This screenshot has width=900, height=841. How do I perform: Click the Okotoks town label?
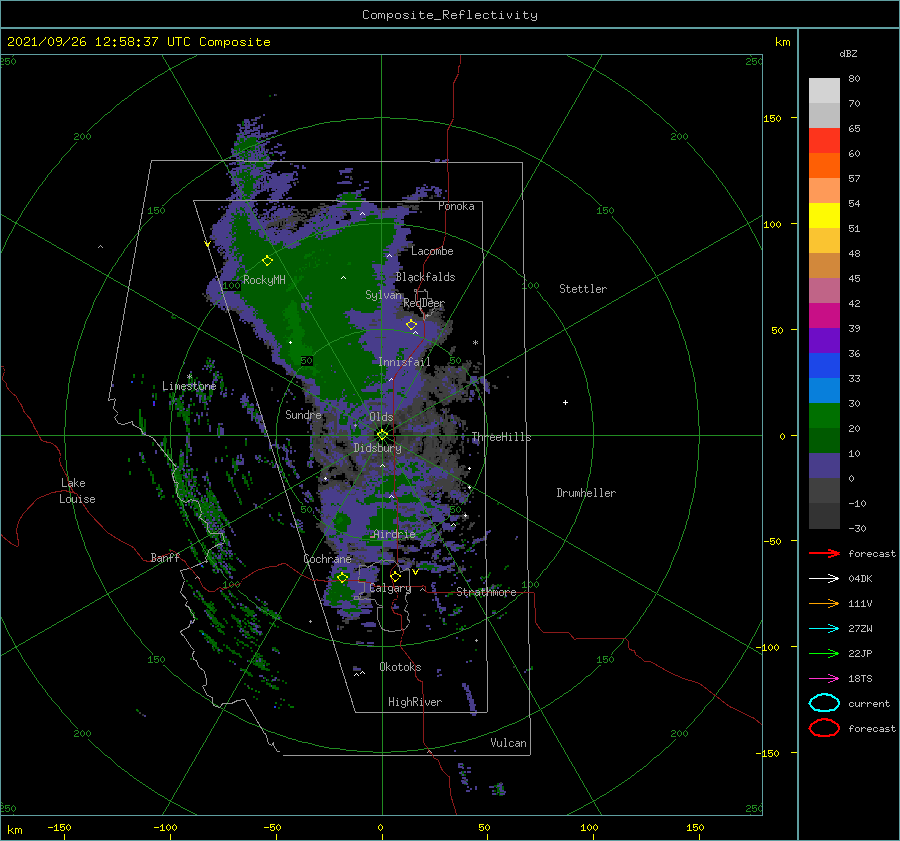click(x=400, y=667)
